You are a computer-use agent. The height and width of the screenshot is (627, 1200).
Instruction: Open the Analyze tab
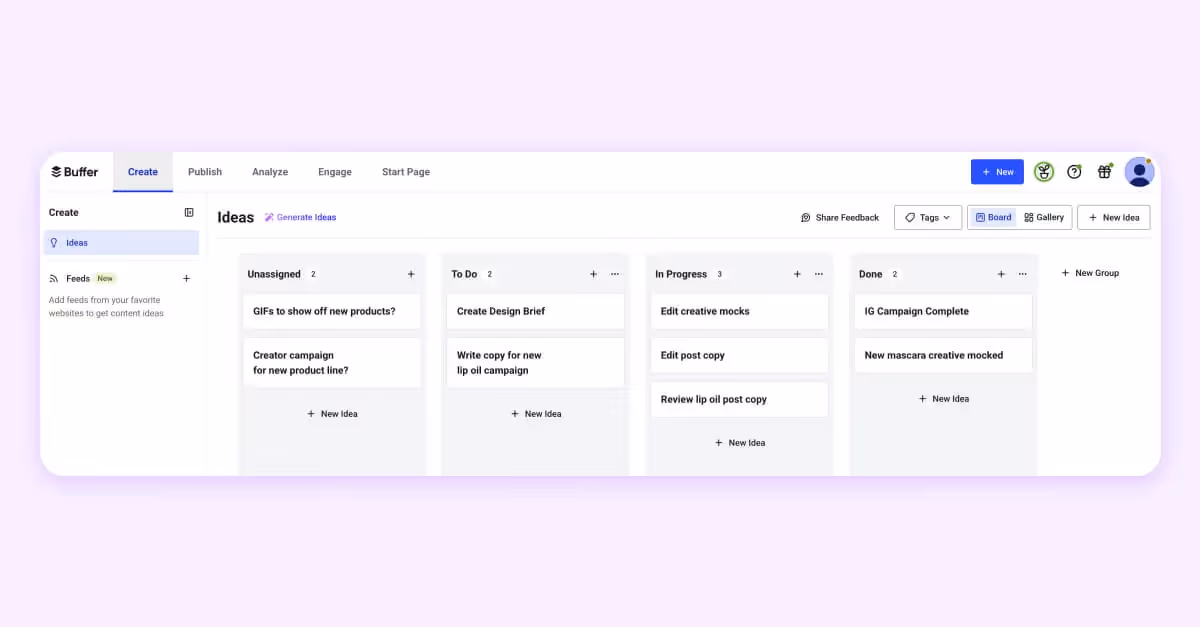tap(269, 172)
